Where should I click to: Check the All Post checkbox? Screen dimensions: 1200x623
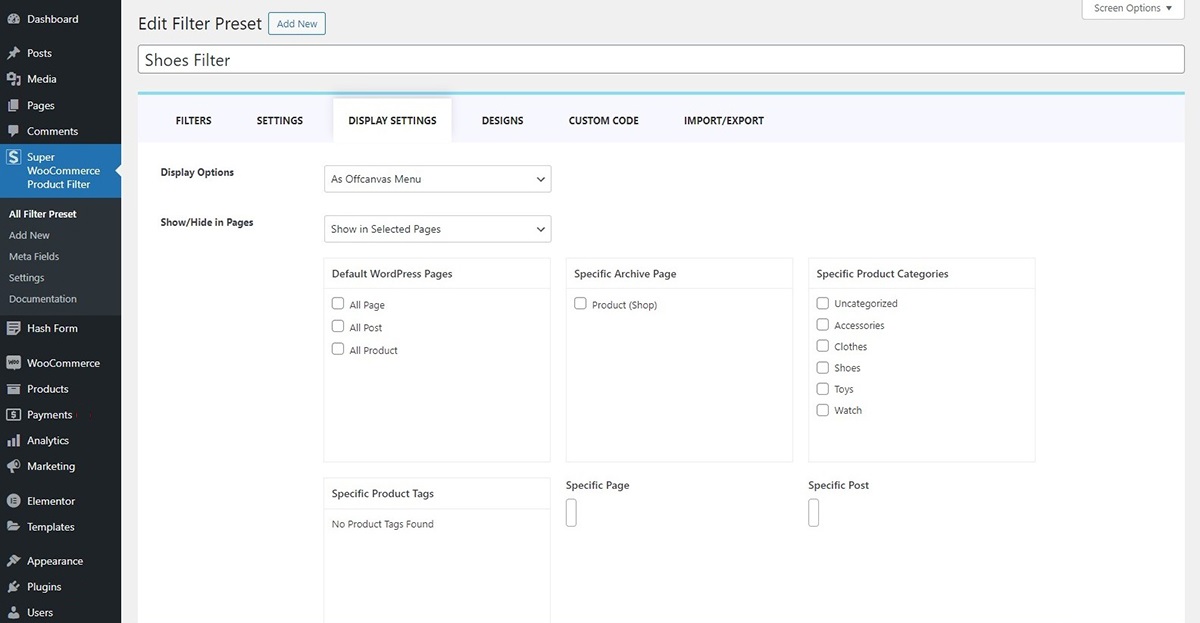pos(338,327)
